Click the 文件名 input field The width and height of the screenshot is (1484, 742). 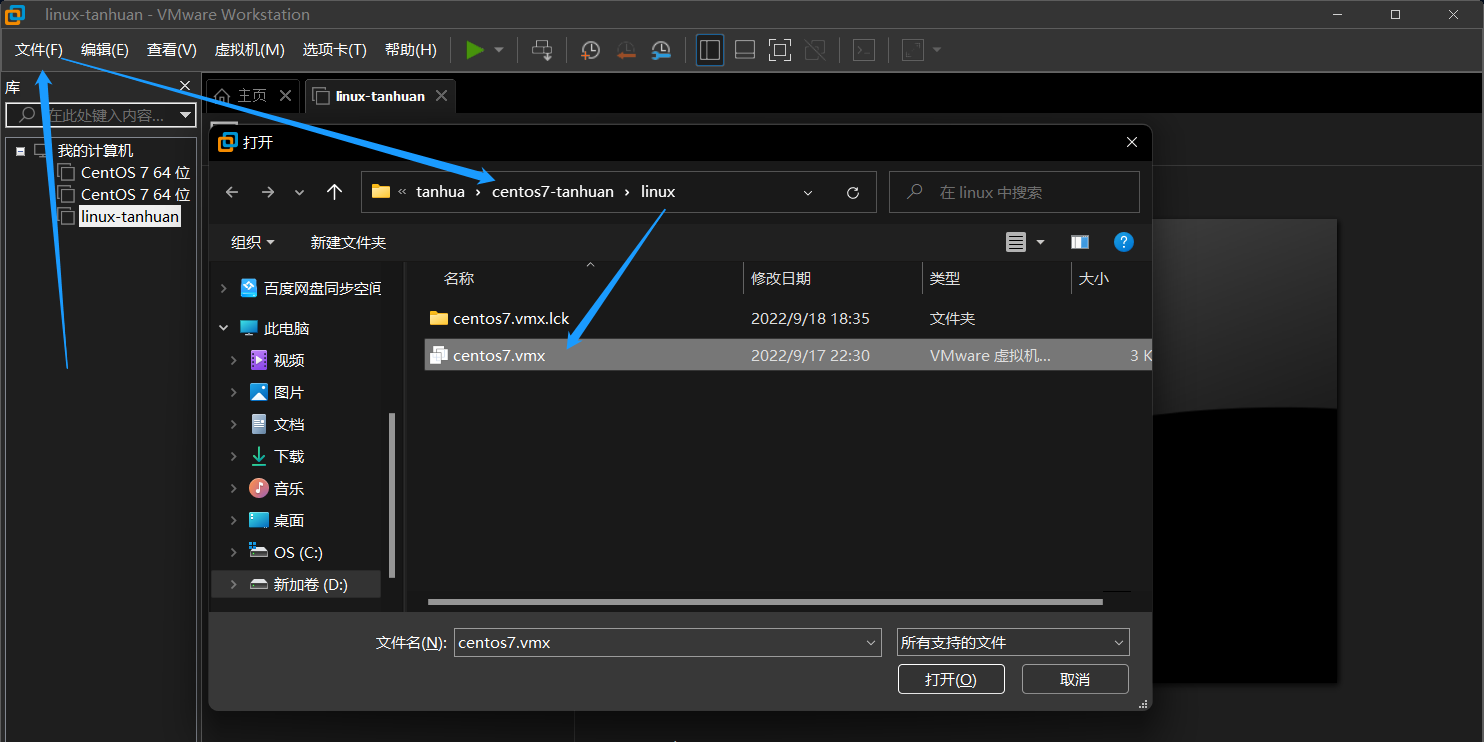coord(668,642)
